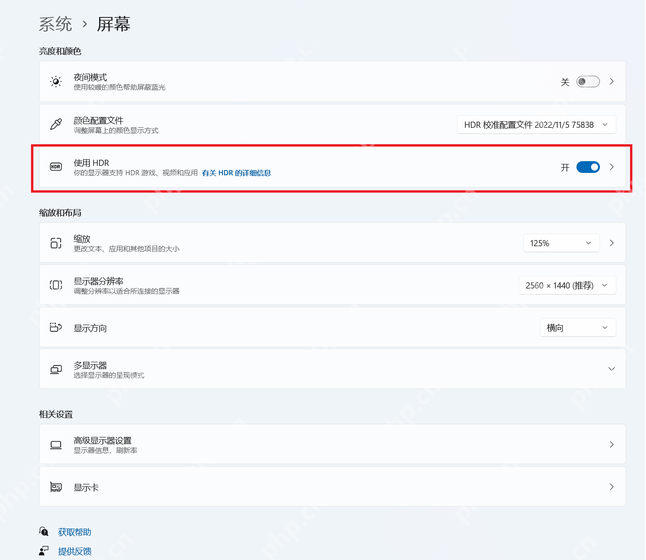Open the HDR details link (有关 HDR 的详细信息)

[236, 173]
